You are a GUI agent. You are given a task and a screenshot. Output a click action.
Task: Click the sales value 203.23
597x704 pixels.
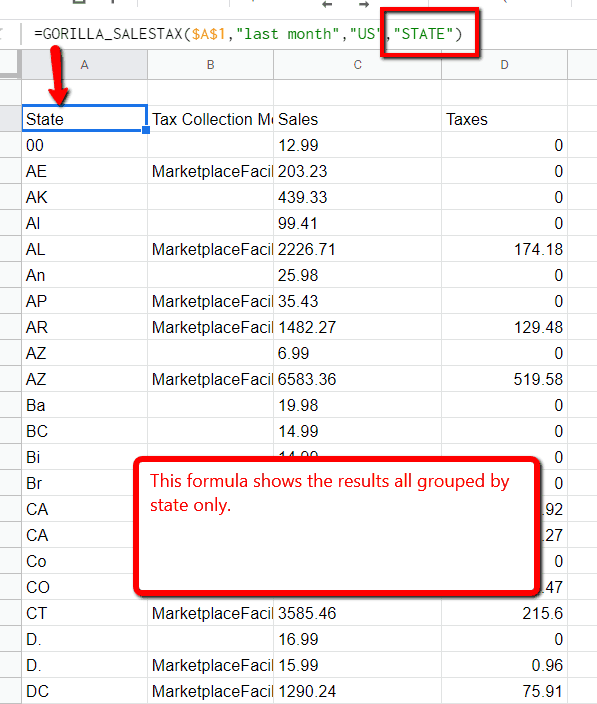[x=357, y=171]
